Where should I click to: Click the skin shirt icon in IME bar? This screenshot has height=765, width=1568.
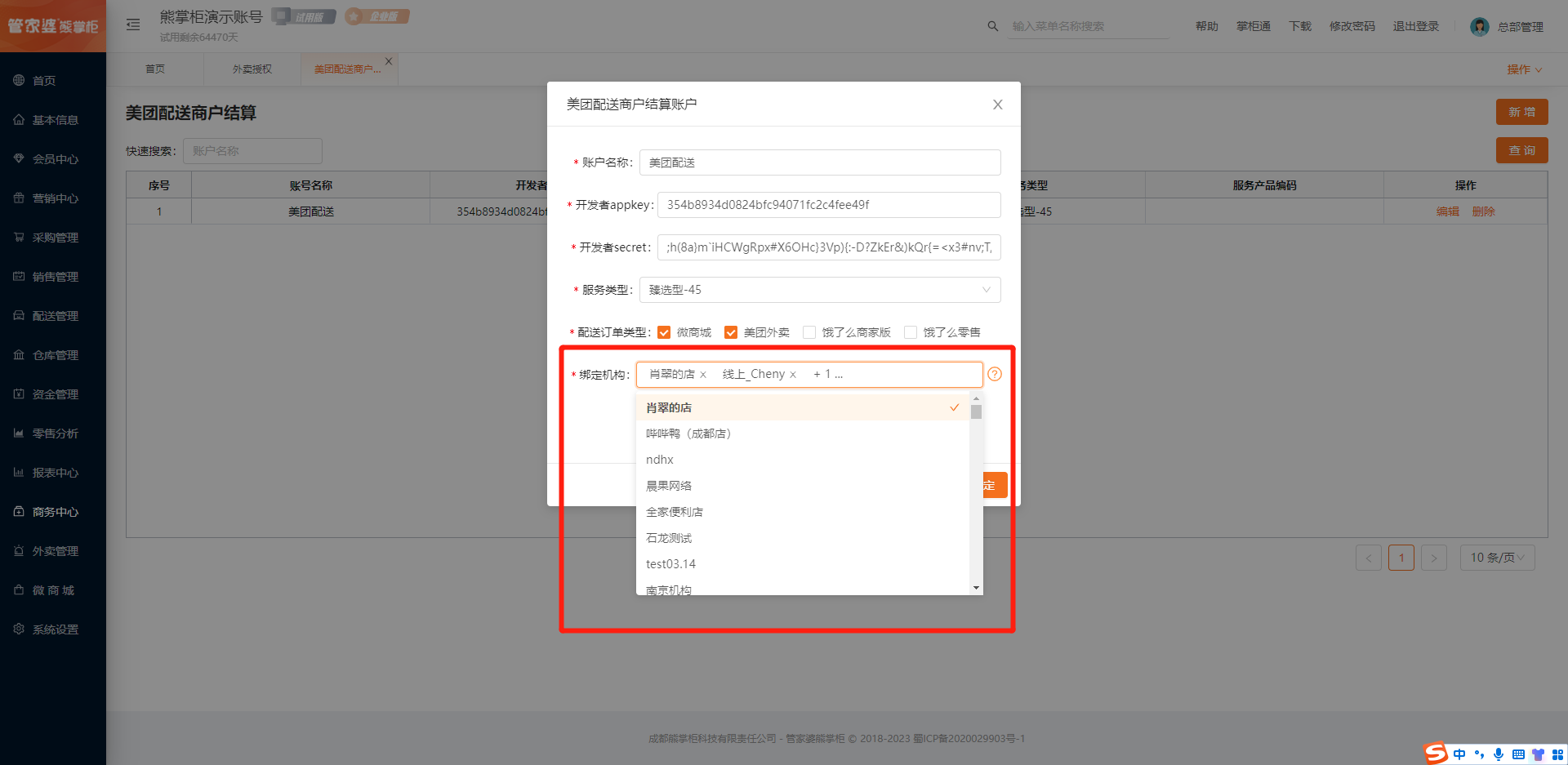[x=1538, y=754]
